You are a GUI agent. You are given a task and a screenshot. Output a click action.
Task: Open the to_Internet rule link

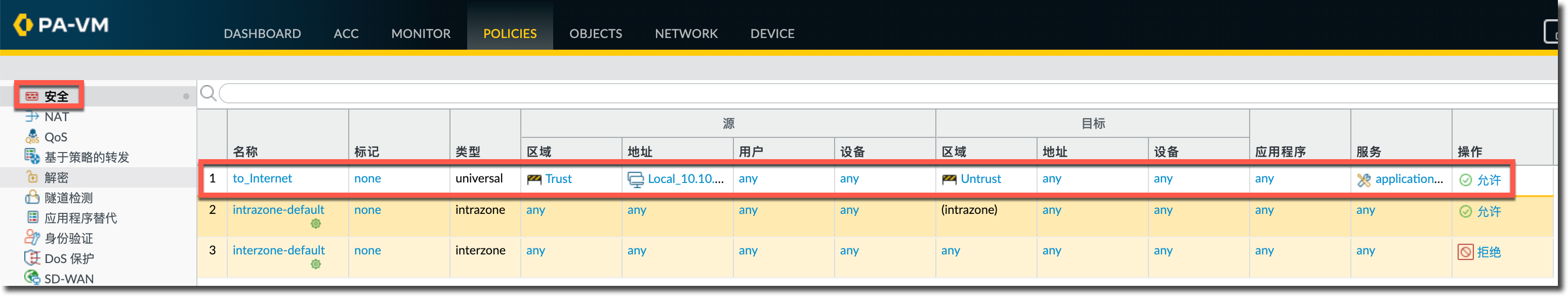[x=262, y=178]
